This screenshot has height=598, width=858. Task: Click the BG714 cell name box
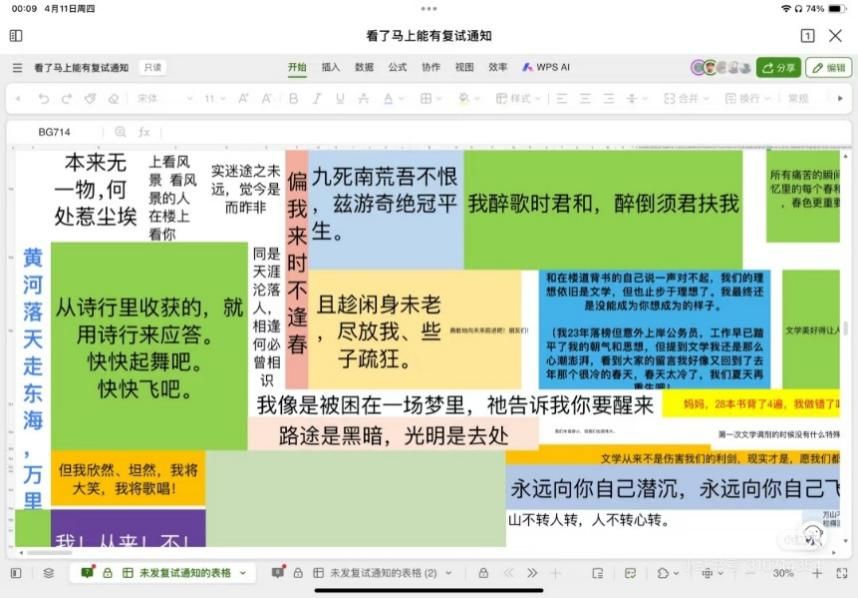pos(55,132)
